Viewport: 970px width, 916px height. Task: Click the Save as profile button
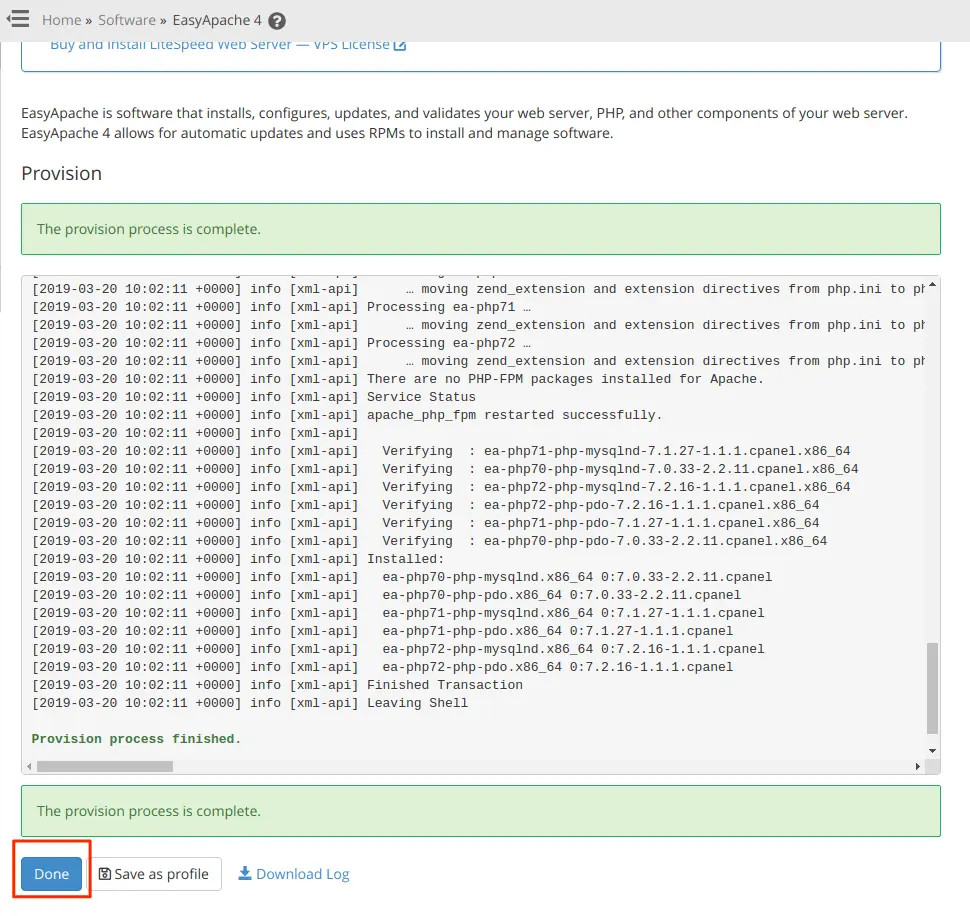(155, 873)
